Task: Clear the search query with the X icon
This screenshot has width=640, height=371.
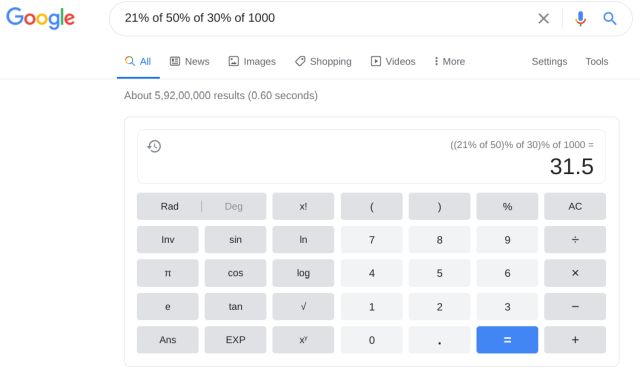Action: [x=543, y=18]
